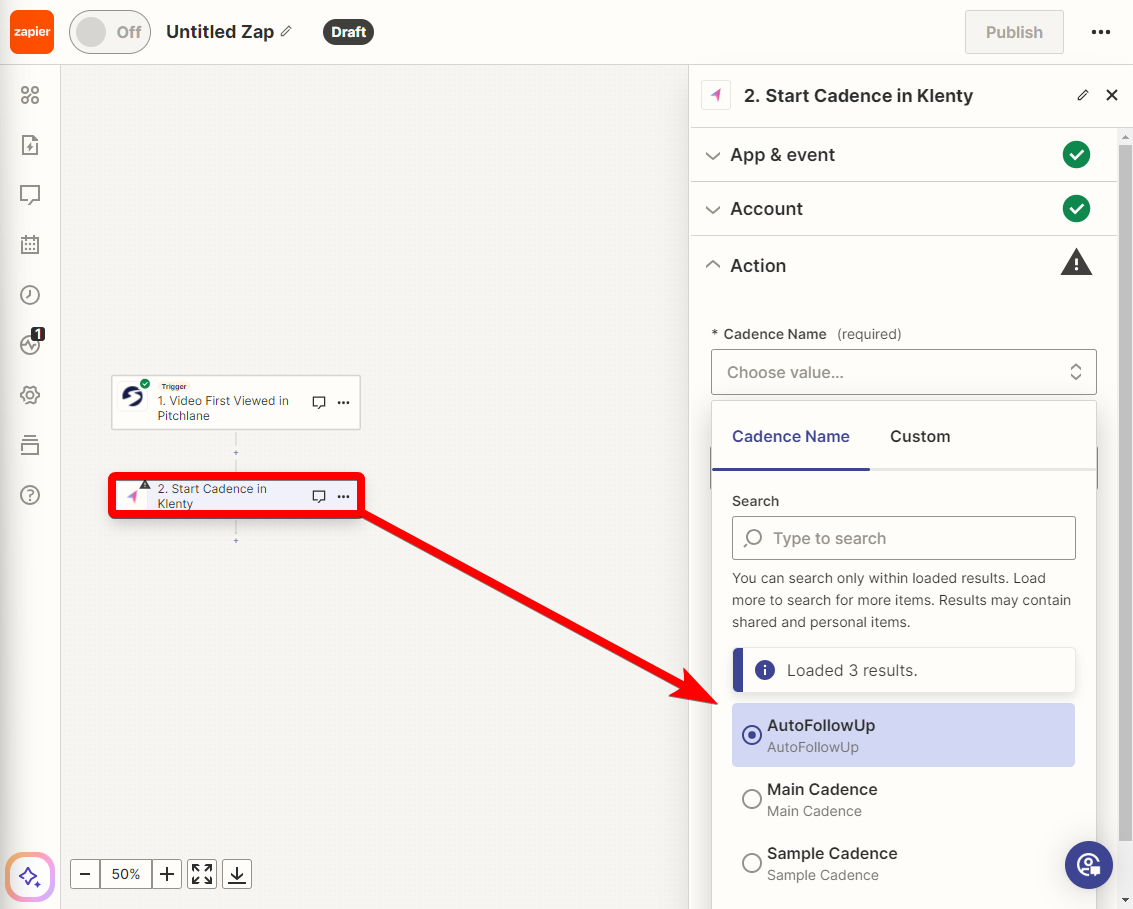
Task: Open the versions stack icon in sidebar
Action: (x=30, y=445)
